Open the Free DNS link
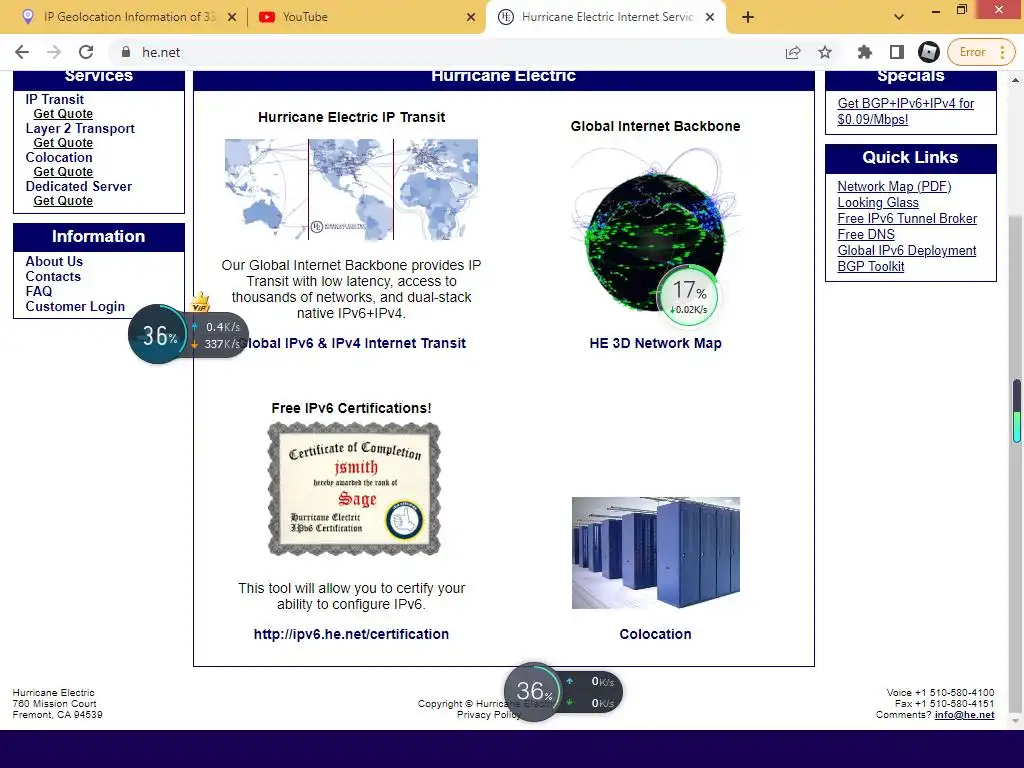Viewport: 1024px width, 768px height. [x=866, y=234]
